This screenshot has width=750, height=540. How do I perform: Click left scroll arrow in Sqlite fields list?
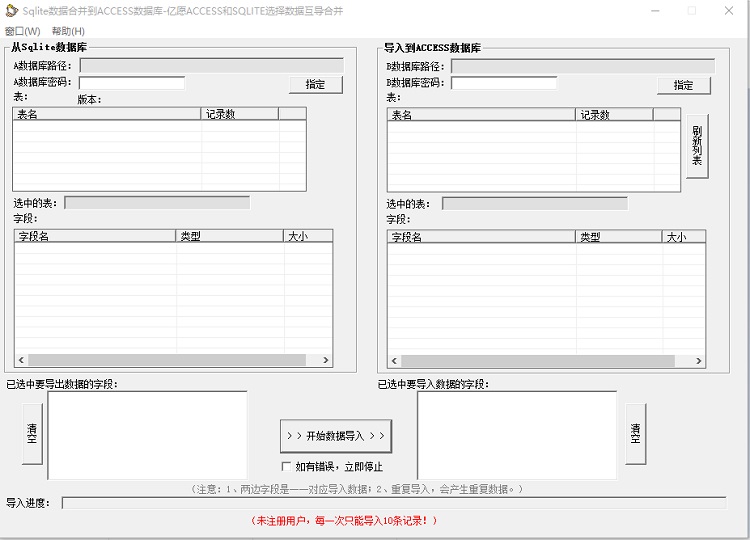[21, 360]
